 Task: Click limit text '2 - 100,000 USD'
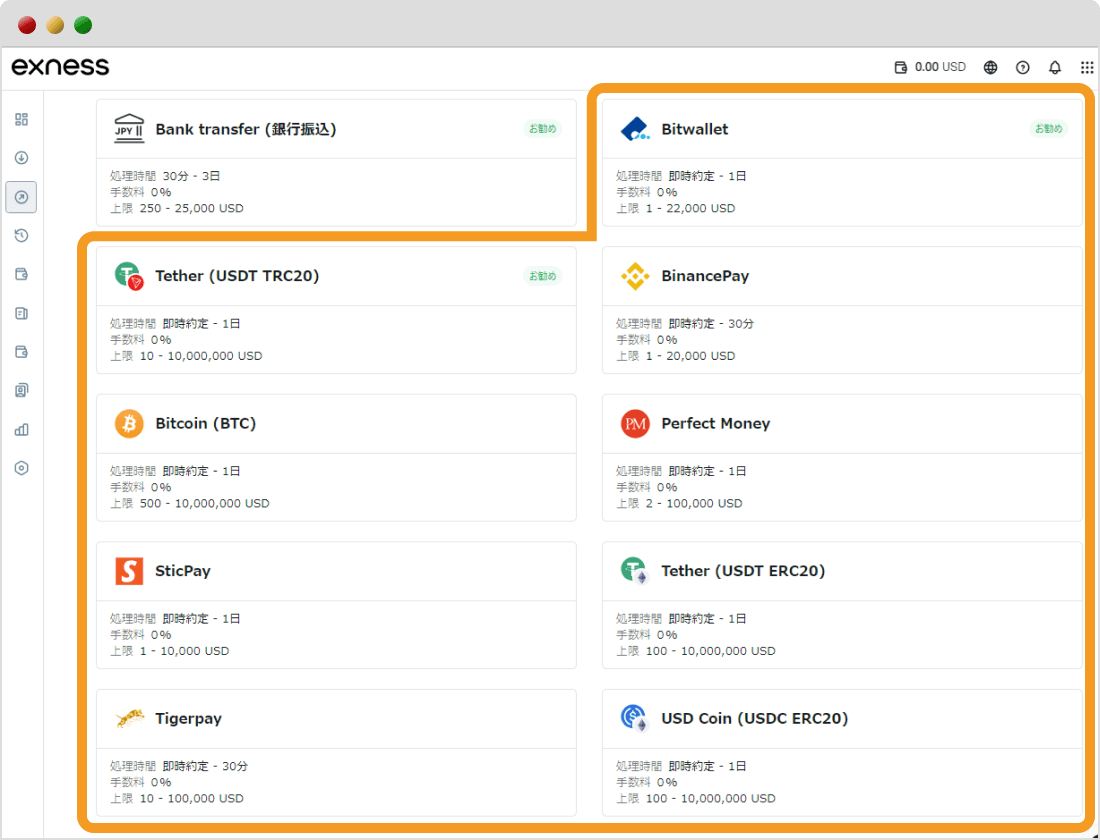point(694,503)
